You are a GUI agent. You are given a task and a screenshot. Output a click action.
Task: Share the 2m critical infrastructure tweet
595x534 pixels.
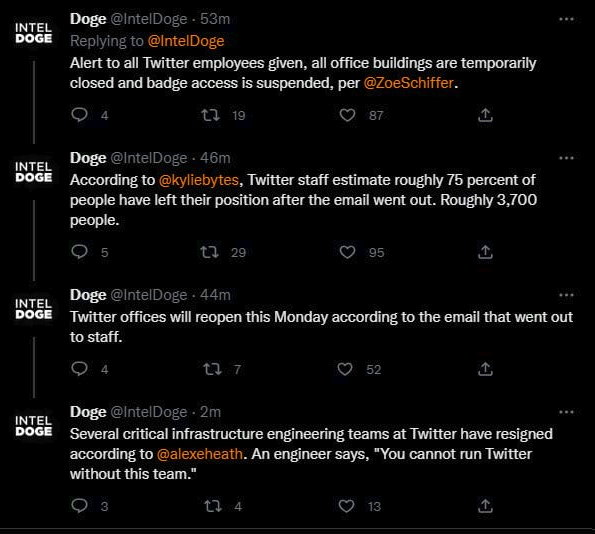pyautogui.click(x=485, y=506)
